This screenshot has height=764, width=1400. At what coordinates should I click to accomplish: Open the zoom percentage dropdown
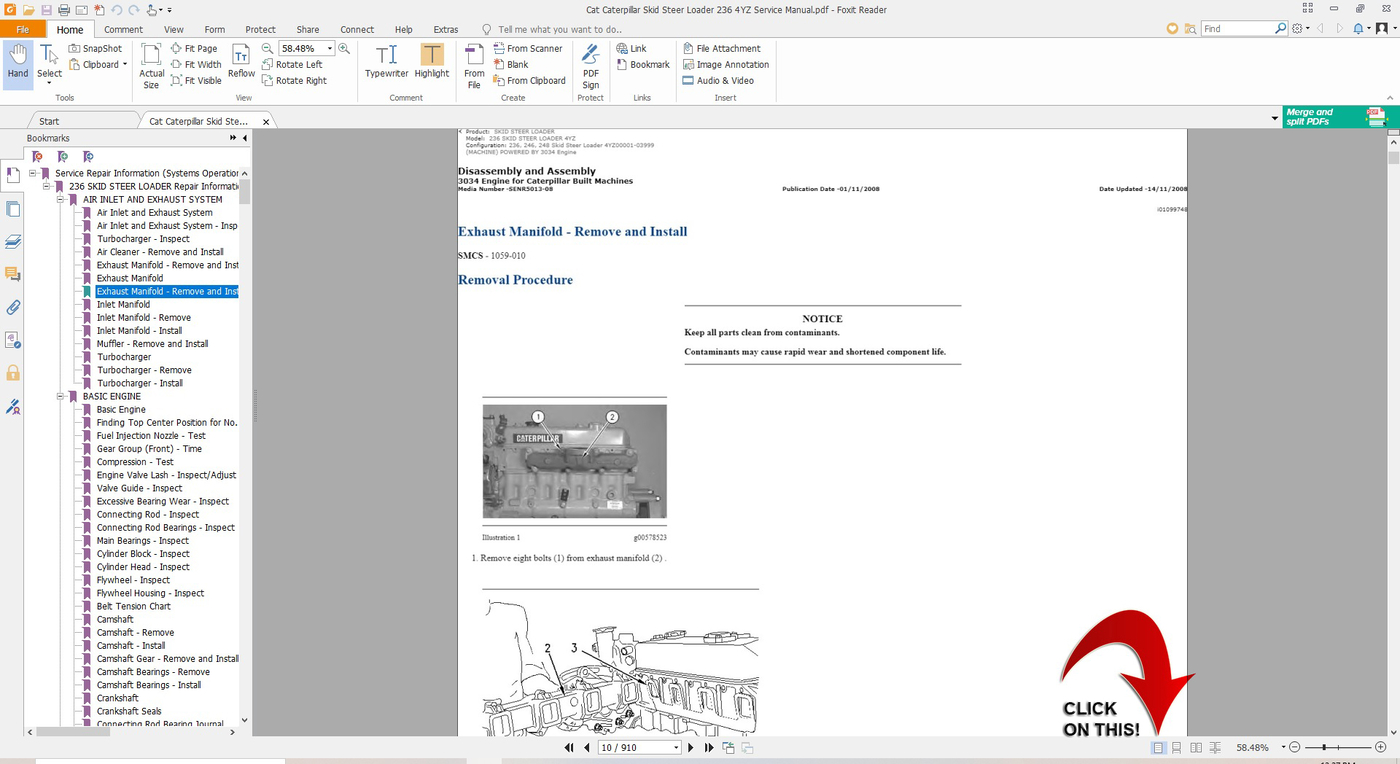click(328, 47)
